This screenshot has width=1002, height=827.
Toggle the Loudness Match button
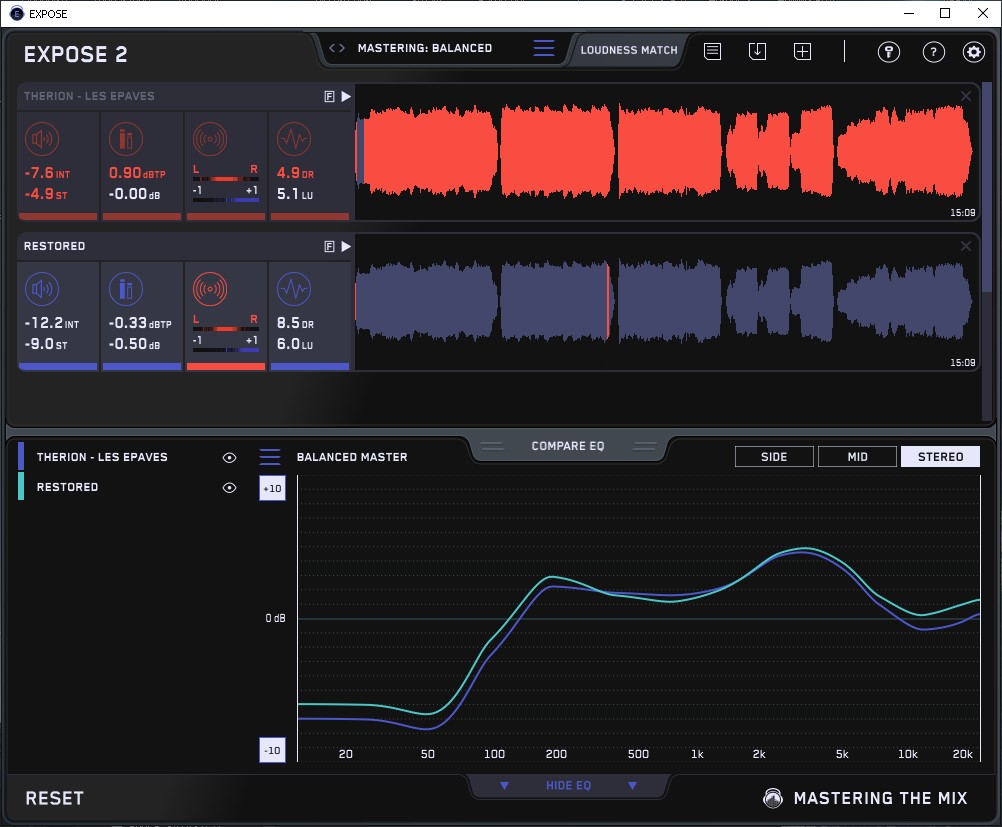pyautogui.click(x=629, y=49)
